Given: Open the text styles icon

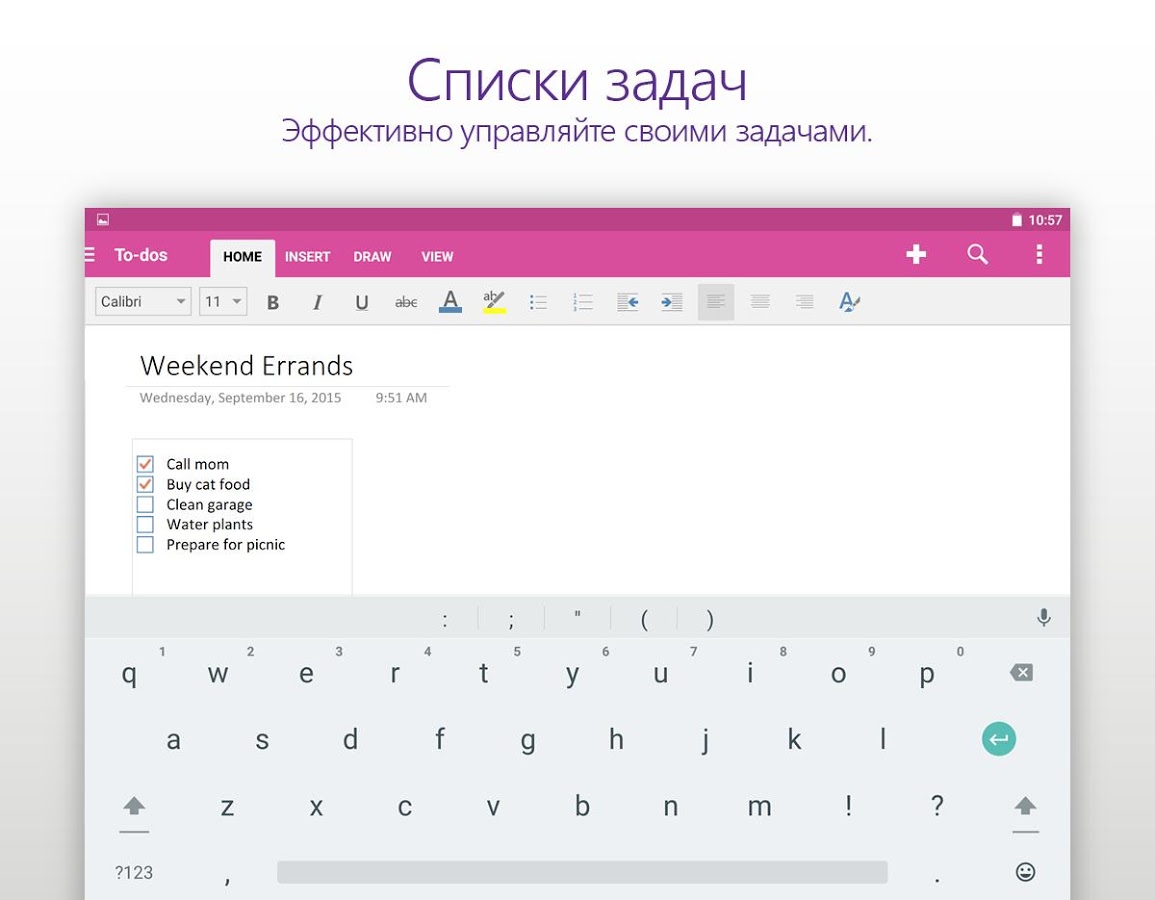Looking at the screenshot, I should pyautogui.click(x=849, y=301).
